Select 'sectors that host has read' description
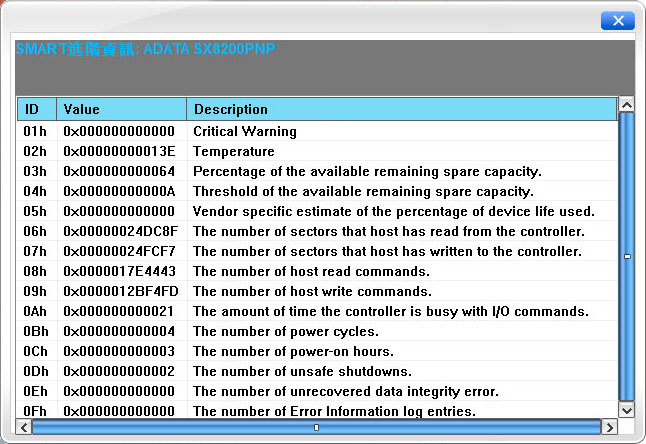646x444 pixels. pyautogui.click(x=389, y=231)
